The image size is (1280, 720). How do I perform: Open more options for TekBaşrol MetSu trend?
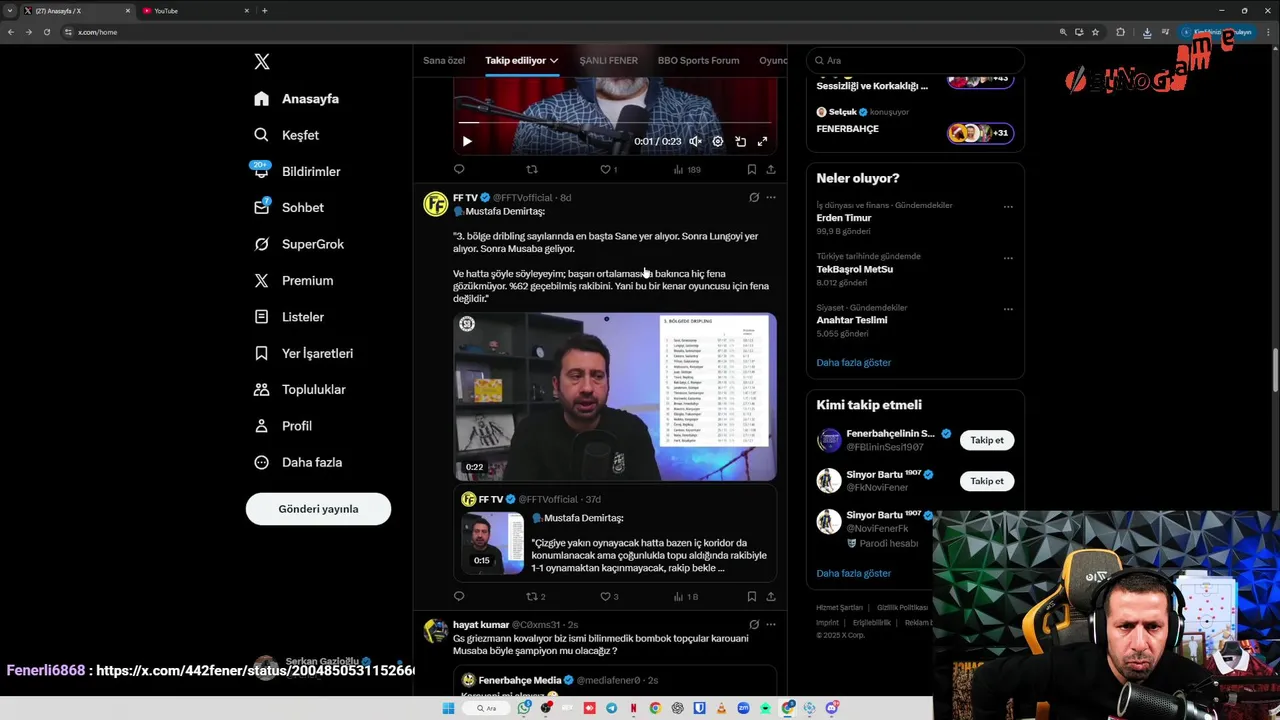pyautogui.click(x=1008, y=258)
